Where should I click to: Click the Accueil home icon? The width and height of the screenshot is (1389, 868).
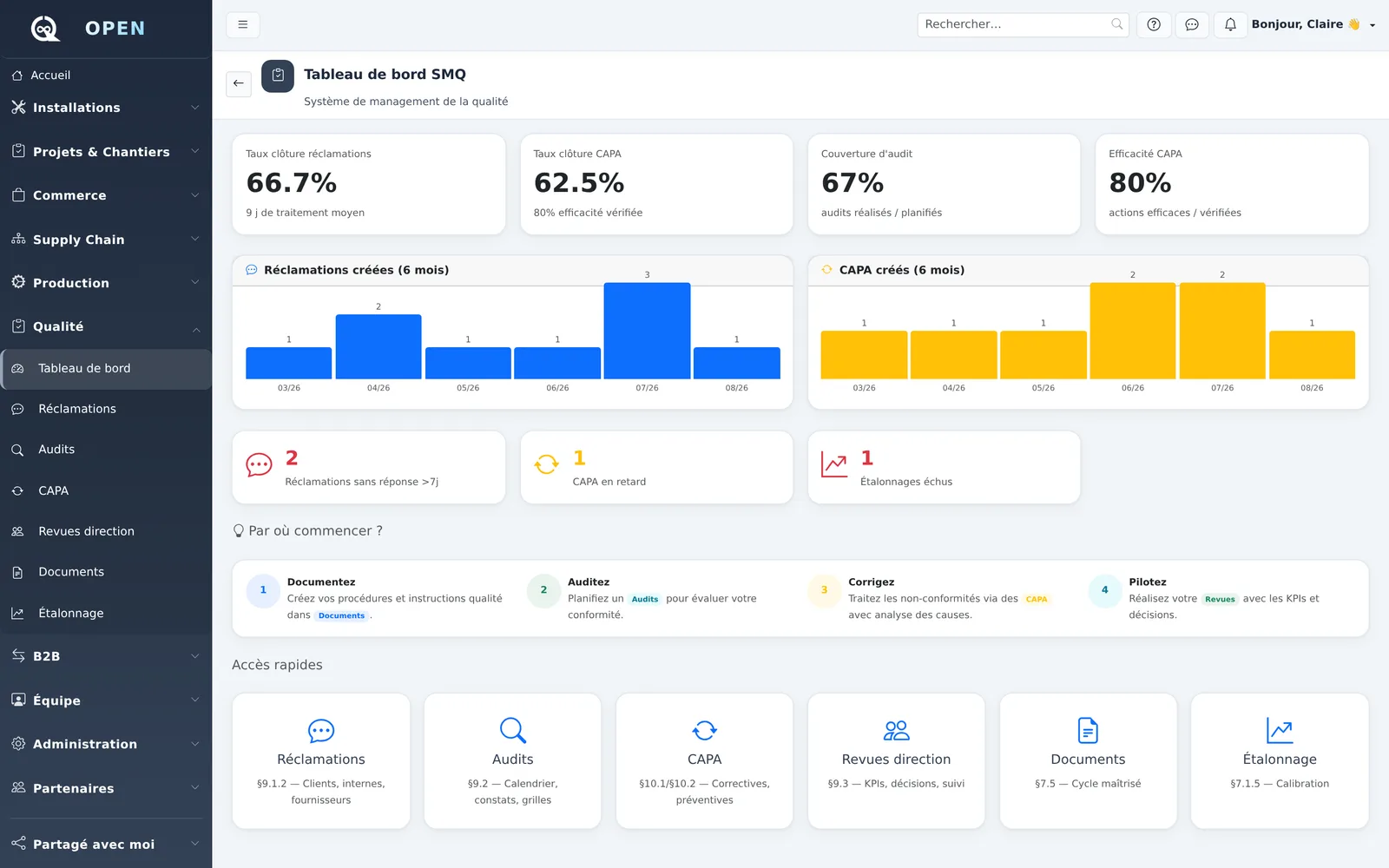tap(17, 76)
